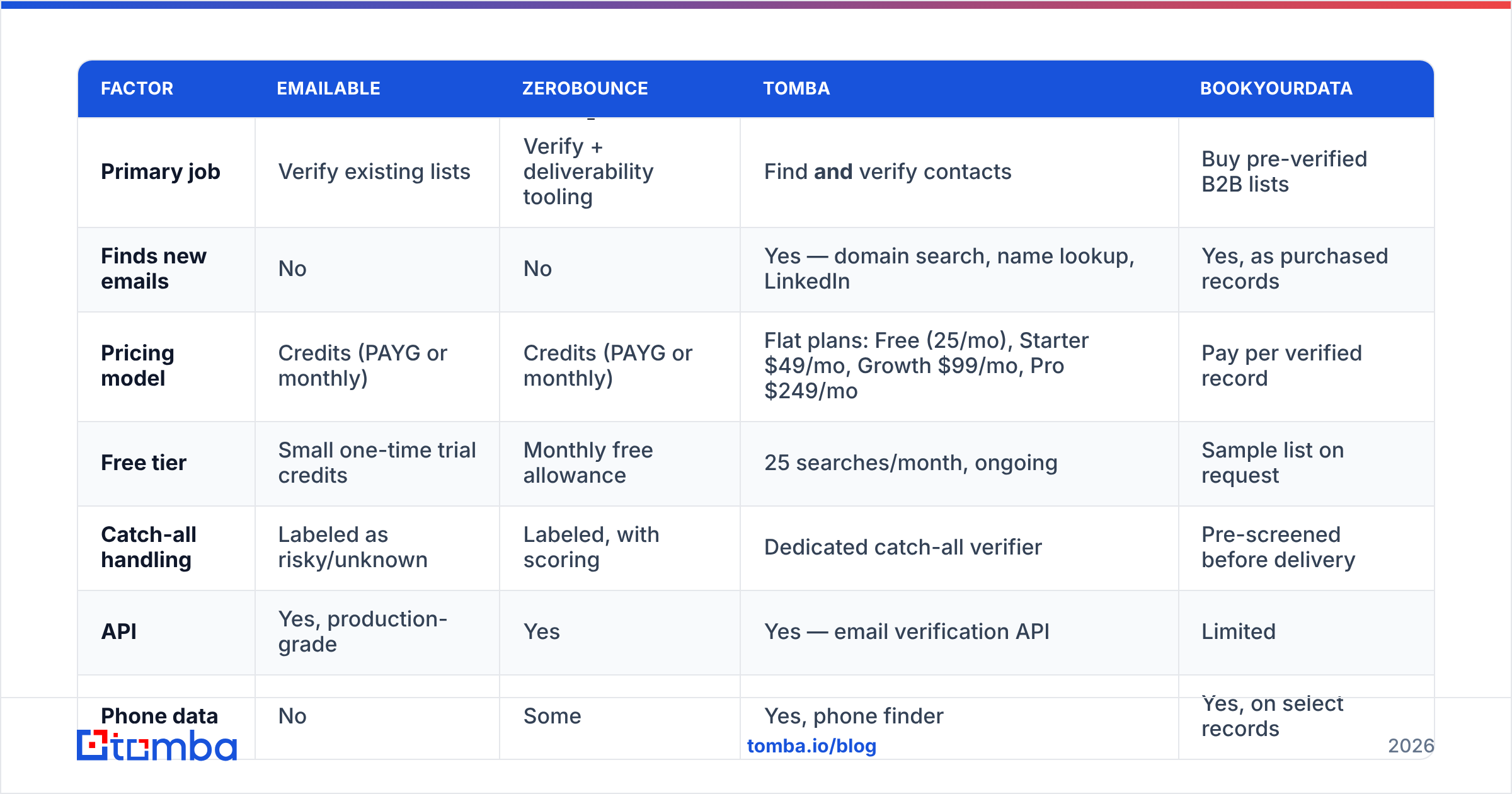
Task: Select the 'API' row label
Action: [119, 631]
